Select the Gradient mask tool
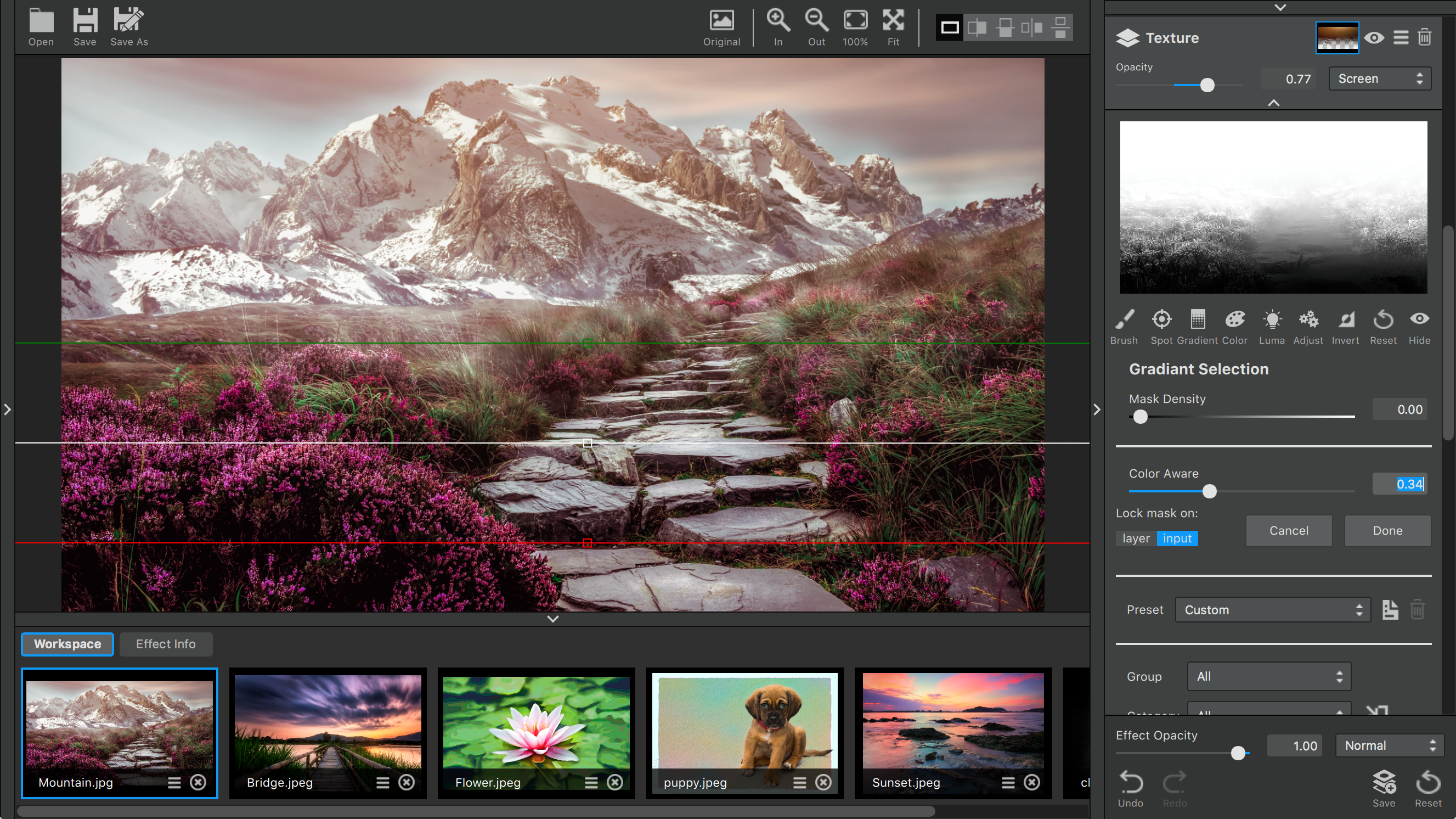The width and height of the screenshot is (1456, 819). pos(1197,327)
